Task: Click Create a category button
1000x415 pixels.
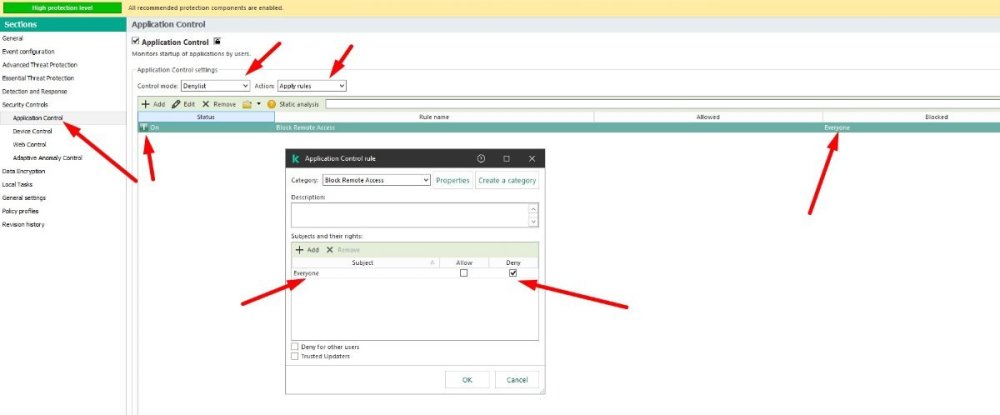Action: pyautogui.click(x=507, y=180)
